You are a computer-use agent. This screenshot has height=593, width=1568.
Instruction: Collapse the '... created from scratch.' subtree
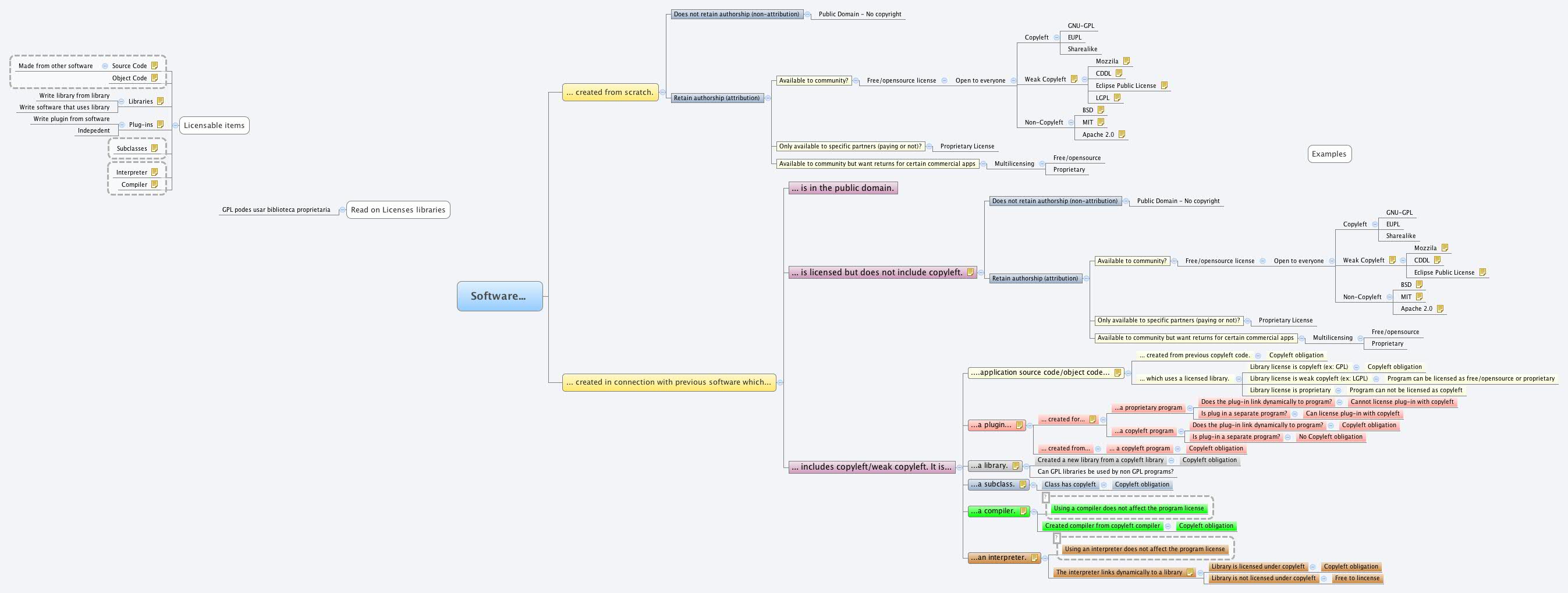(x=663, y=93)
